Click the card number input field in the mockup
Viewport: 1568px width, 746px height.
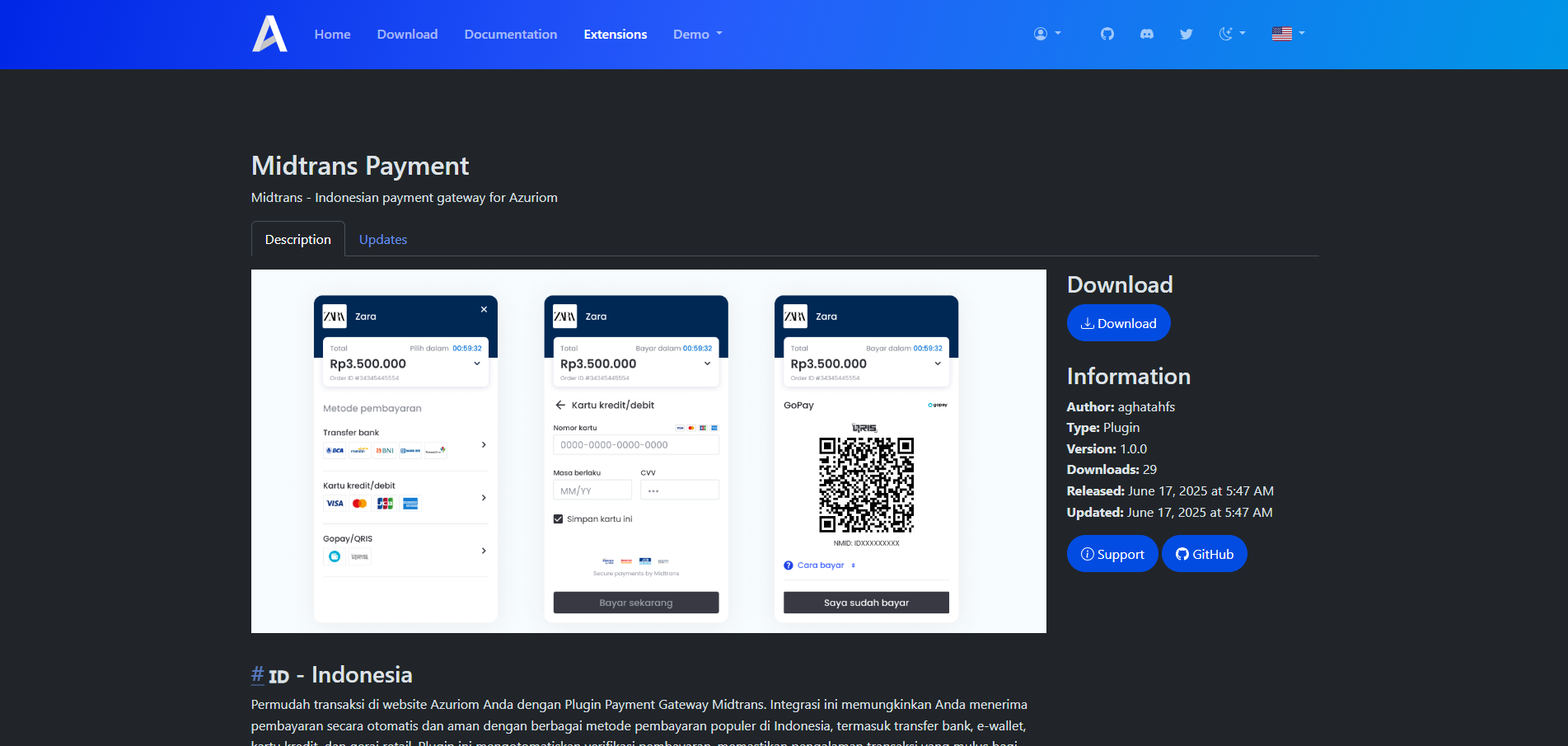pos(635,444)
